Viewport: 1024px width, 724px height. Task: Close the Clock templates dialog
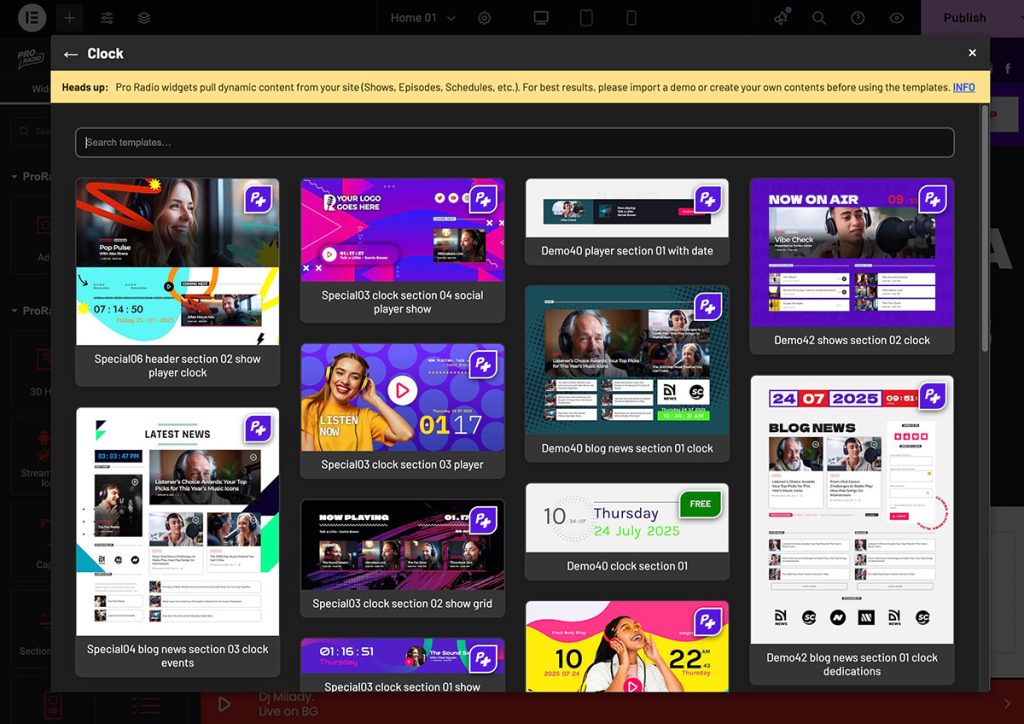[972, 53]
